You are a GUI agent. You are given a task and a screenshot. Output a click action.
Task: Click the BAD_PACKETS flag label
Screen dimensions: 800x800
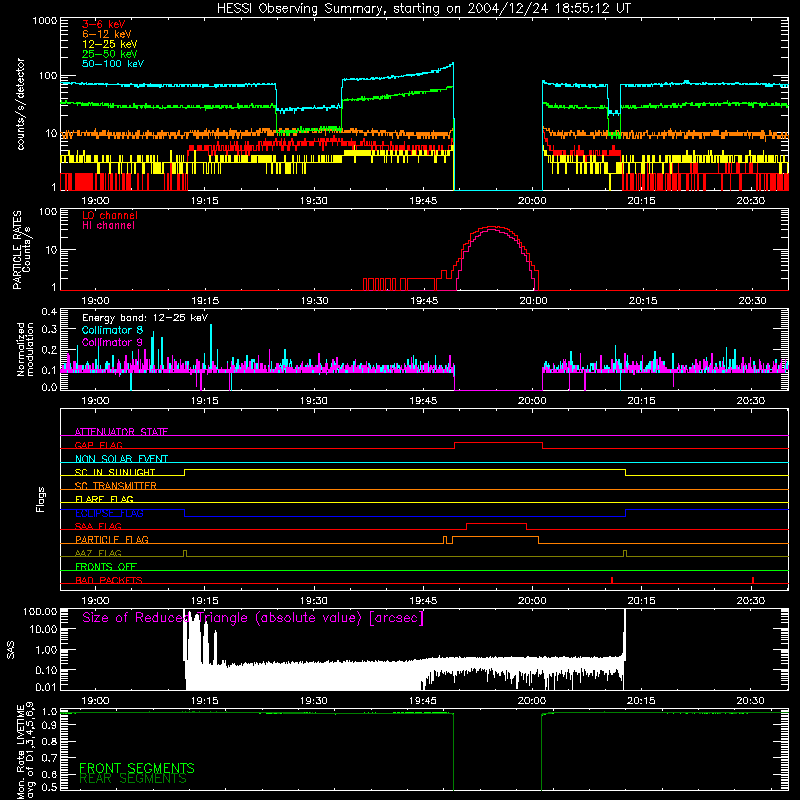109,581
